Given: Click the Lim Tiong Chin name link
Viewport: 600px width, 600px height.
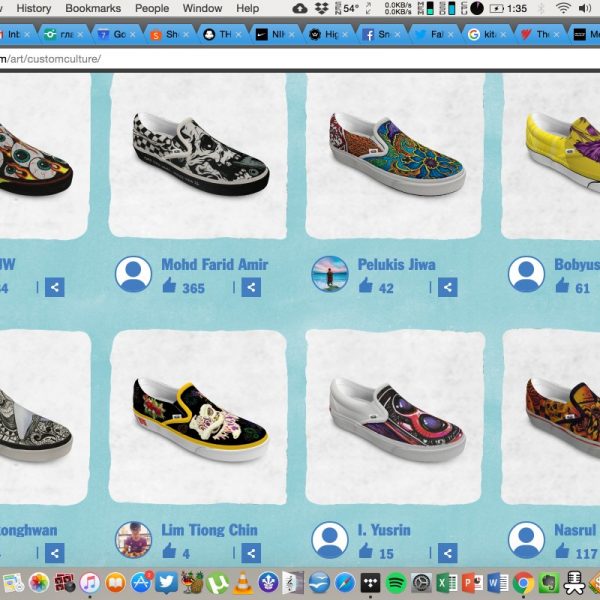Looking at the screenshot, I should pos(209,530).
